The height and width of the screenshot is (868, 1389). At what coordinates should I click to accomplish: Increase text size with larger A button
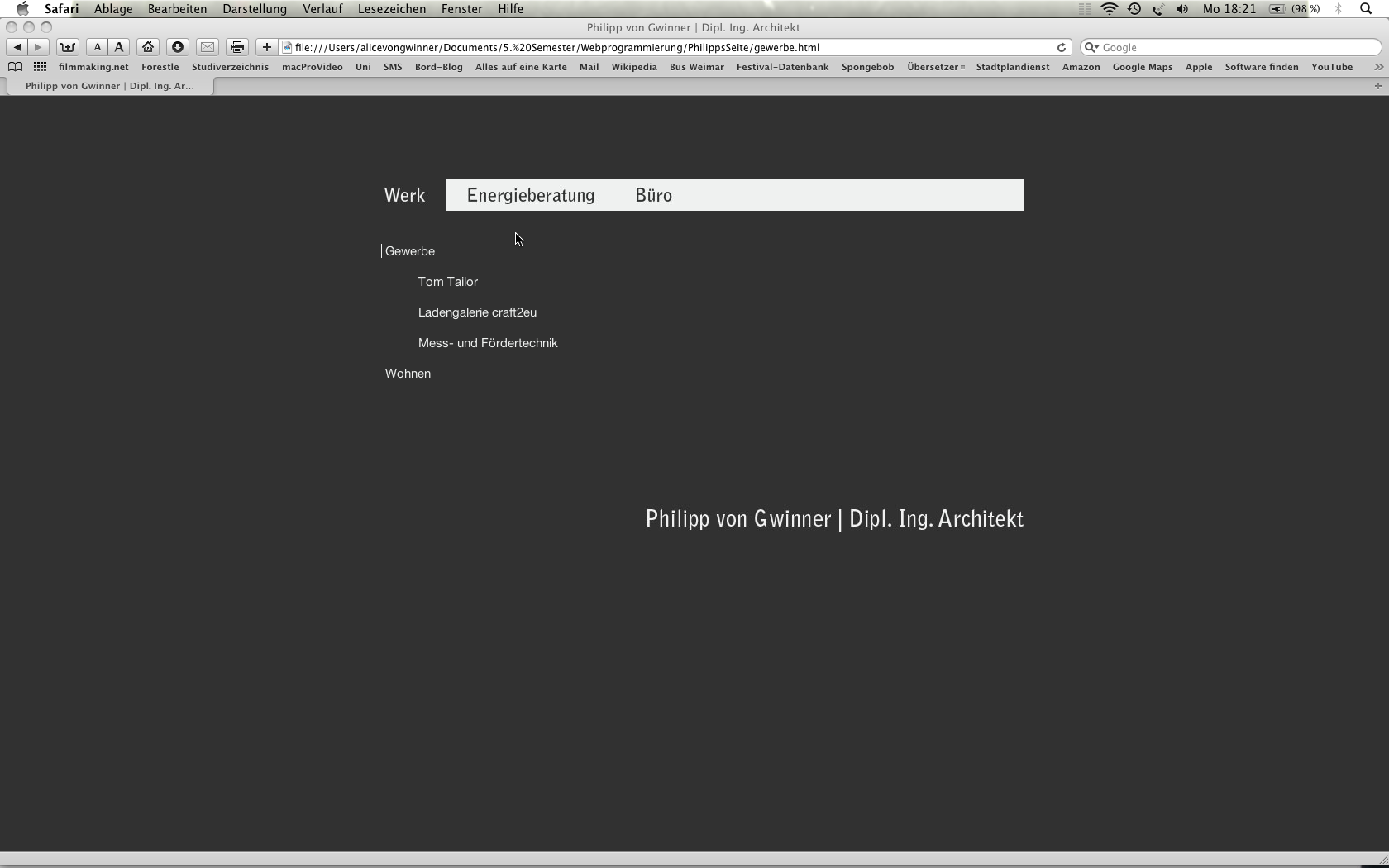coord(119,47)
